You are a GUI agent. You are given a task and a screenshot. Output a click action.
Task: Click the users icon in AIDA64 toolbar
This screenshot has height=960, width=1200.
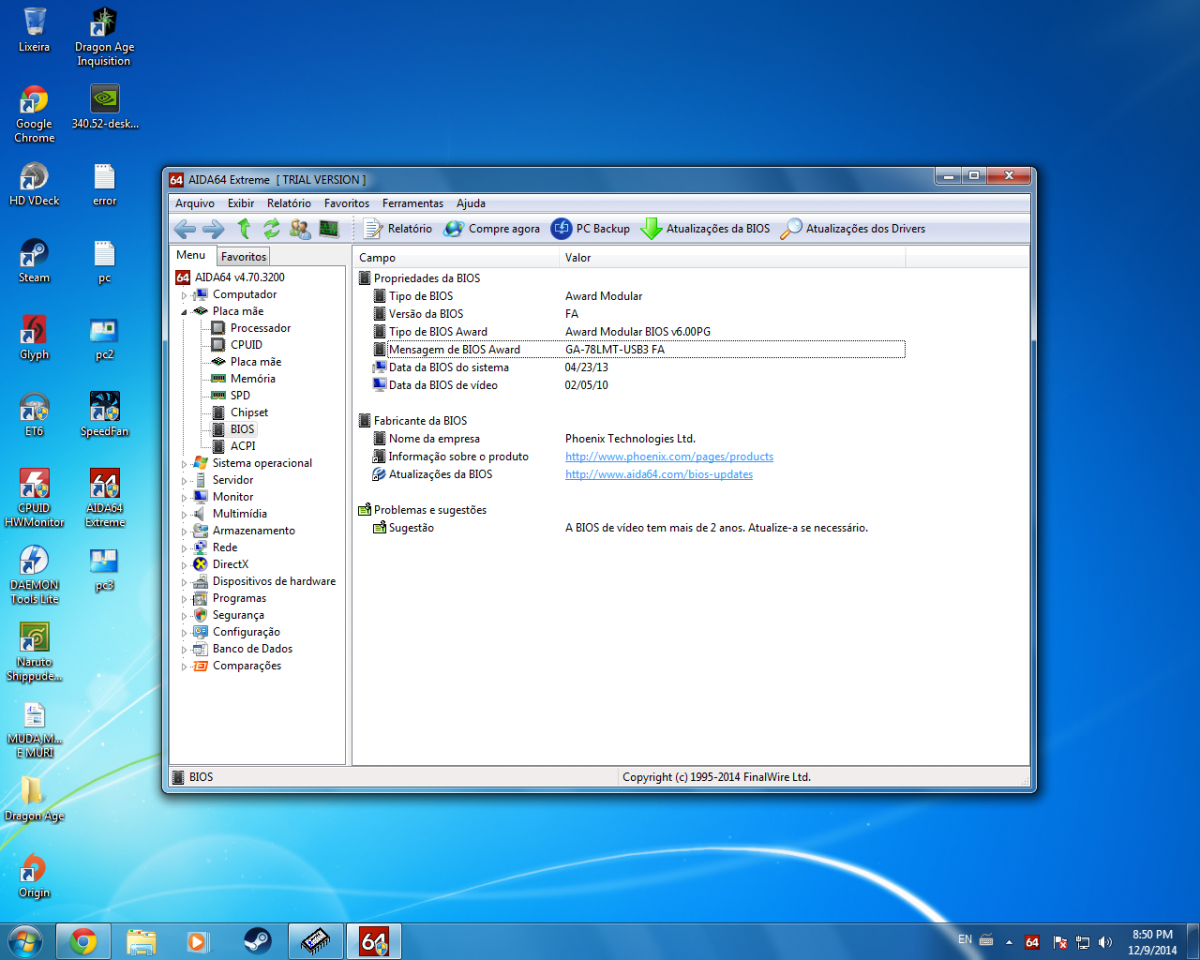tap(299, 229)
